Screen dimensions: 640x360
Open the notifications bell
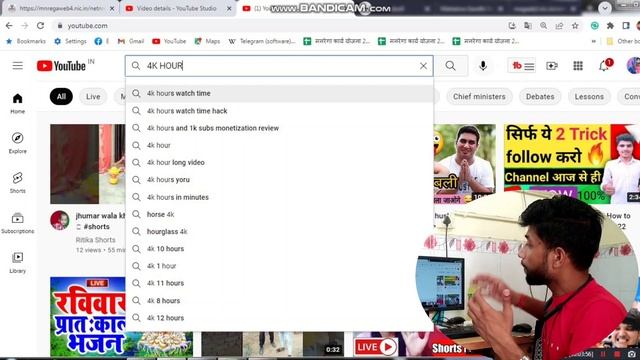tap(604, 66)
